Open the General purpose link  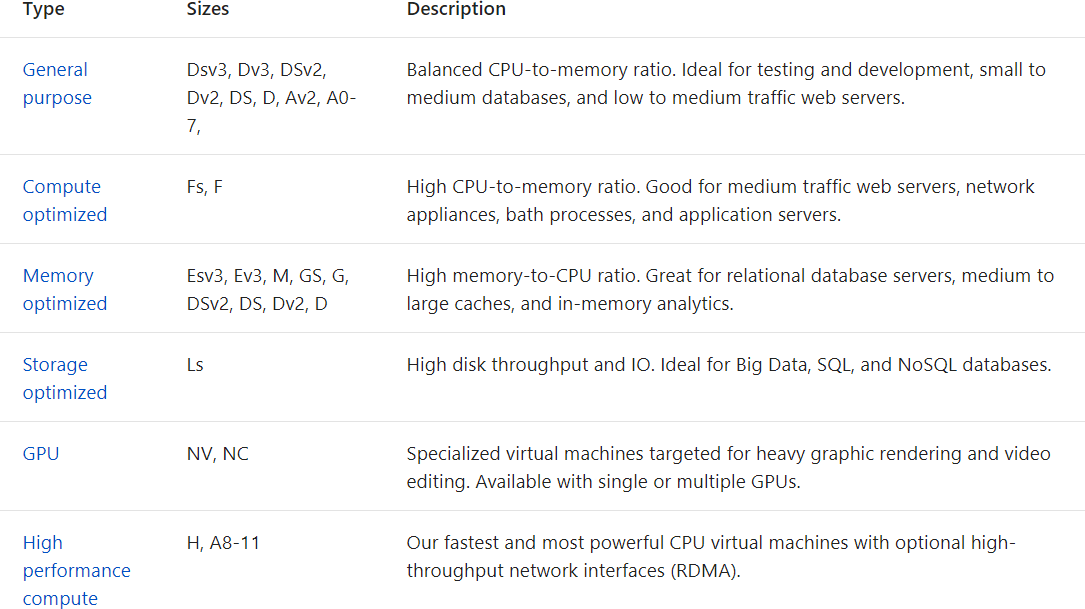[56, 84]
